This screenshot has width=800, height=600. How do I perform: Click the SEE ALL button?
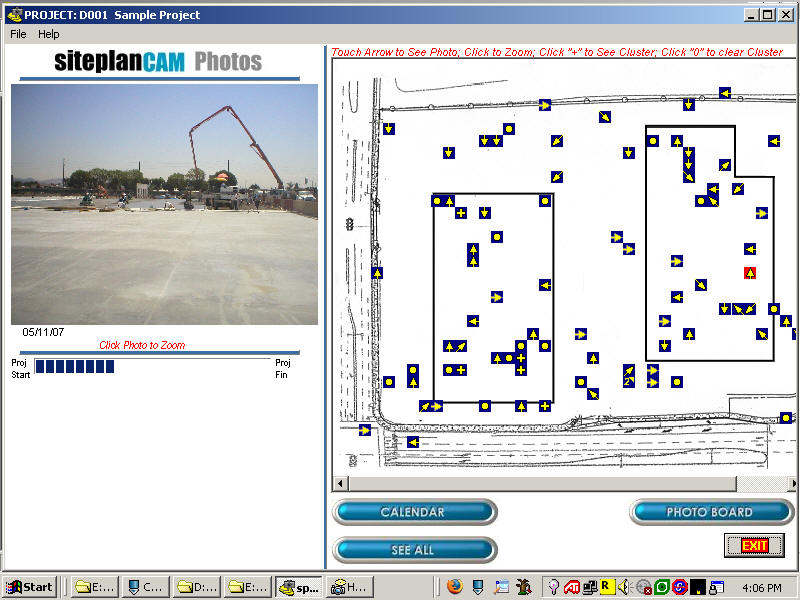(414, 549)
